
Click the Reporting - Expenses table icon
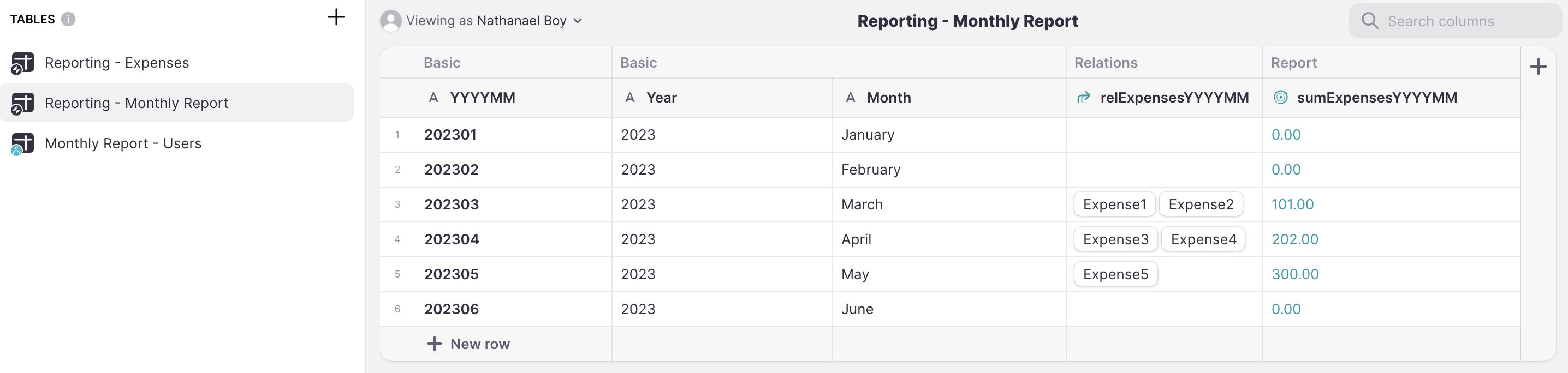pyautogui.click(x=22, y=63)
